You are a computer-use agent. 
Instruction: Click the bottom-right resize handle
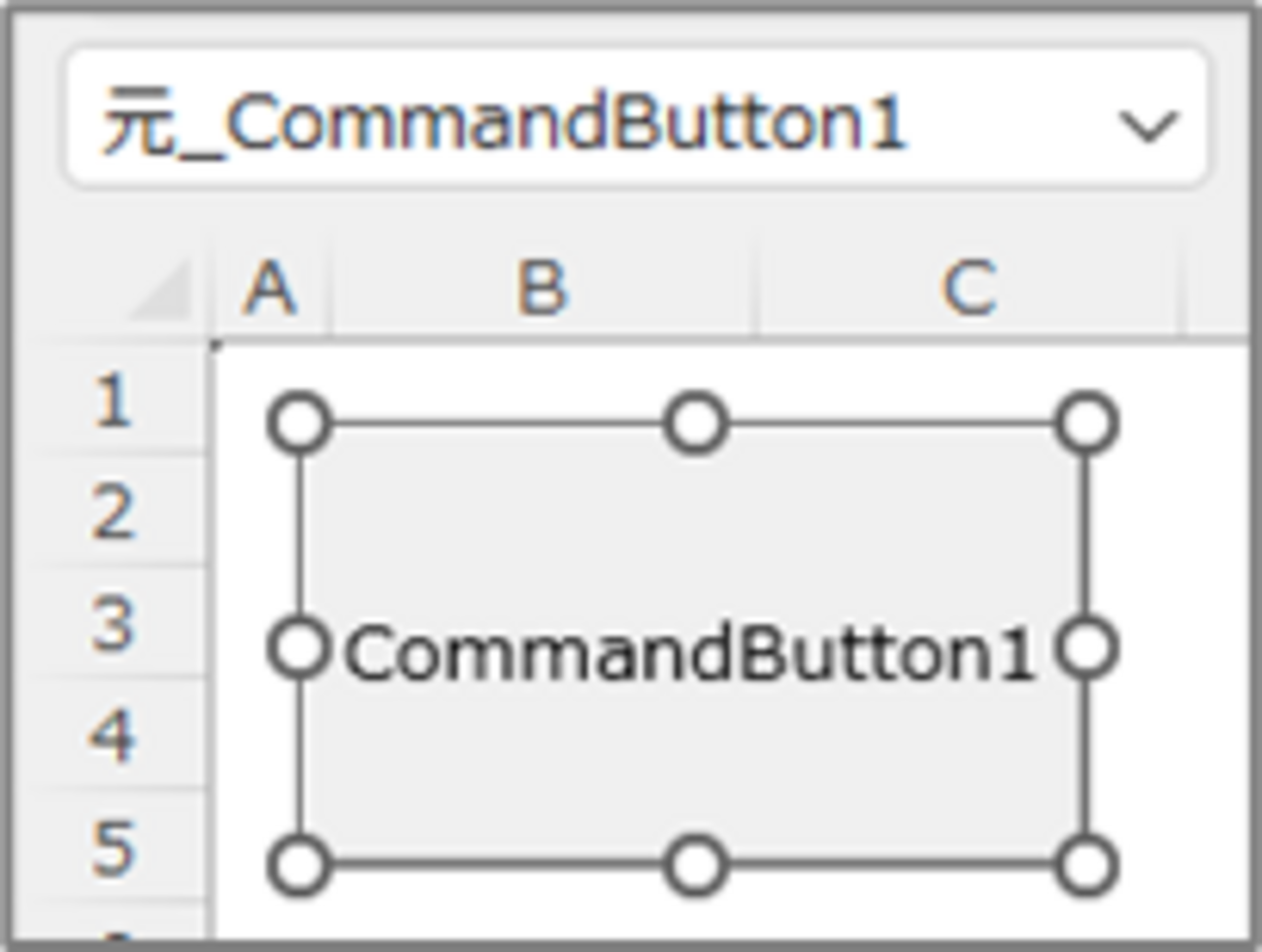click(1087, 866)
